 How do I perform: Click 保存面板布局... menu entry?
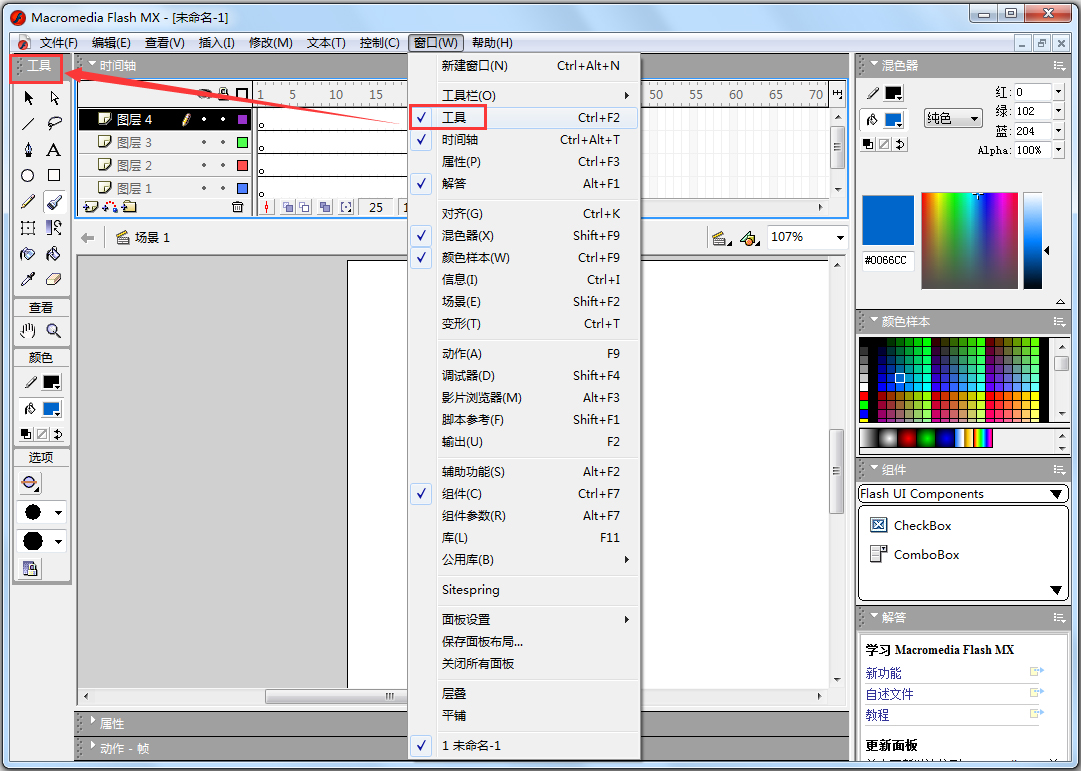(482, 642)
